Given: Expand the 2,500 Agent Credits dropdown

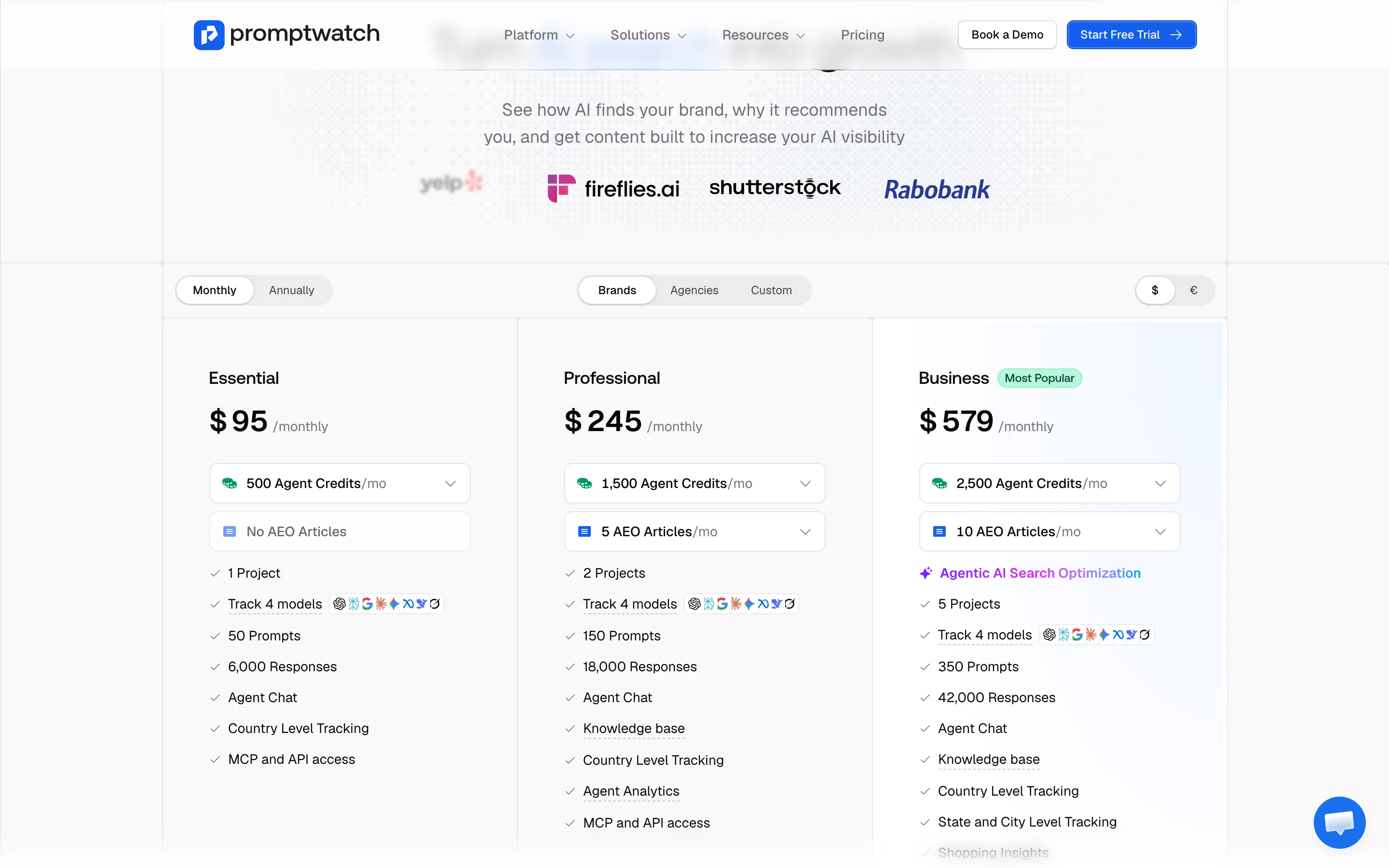Looking at the screenshot, I should [x=1049, y=483].
